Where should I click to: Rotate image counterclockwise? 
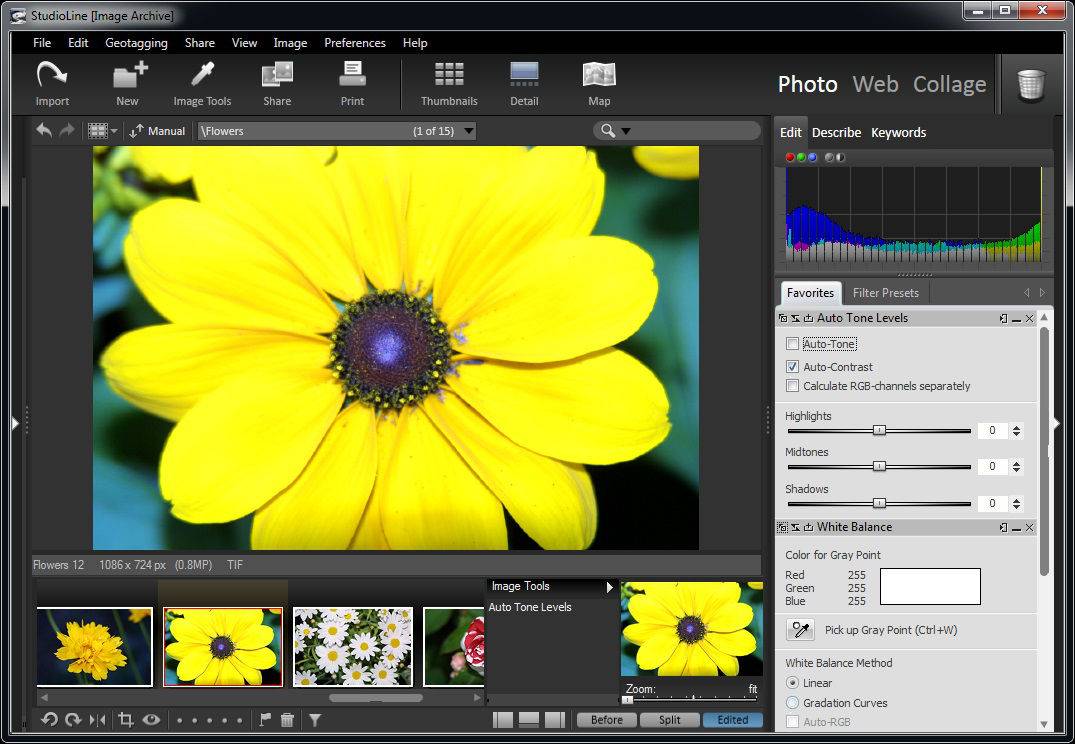coord(49,719)
